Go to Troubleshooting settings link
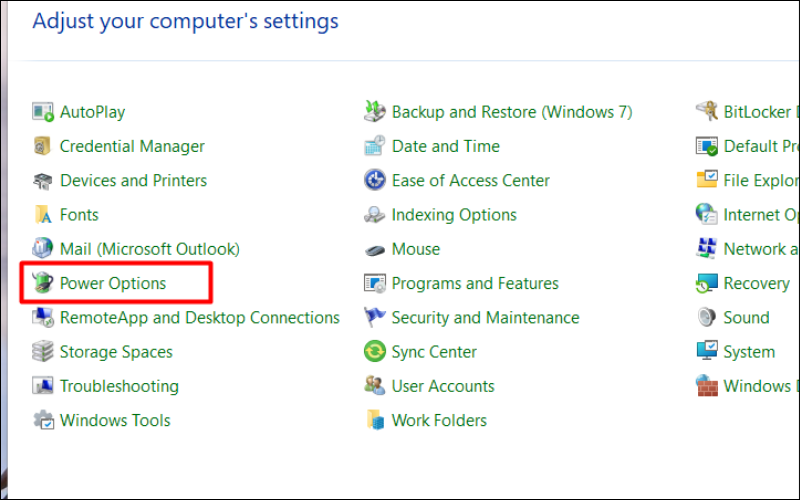800x500 pixels. (x=119, y=386)
